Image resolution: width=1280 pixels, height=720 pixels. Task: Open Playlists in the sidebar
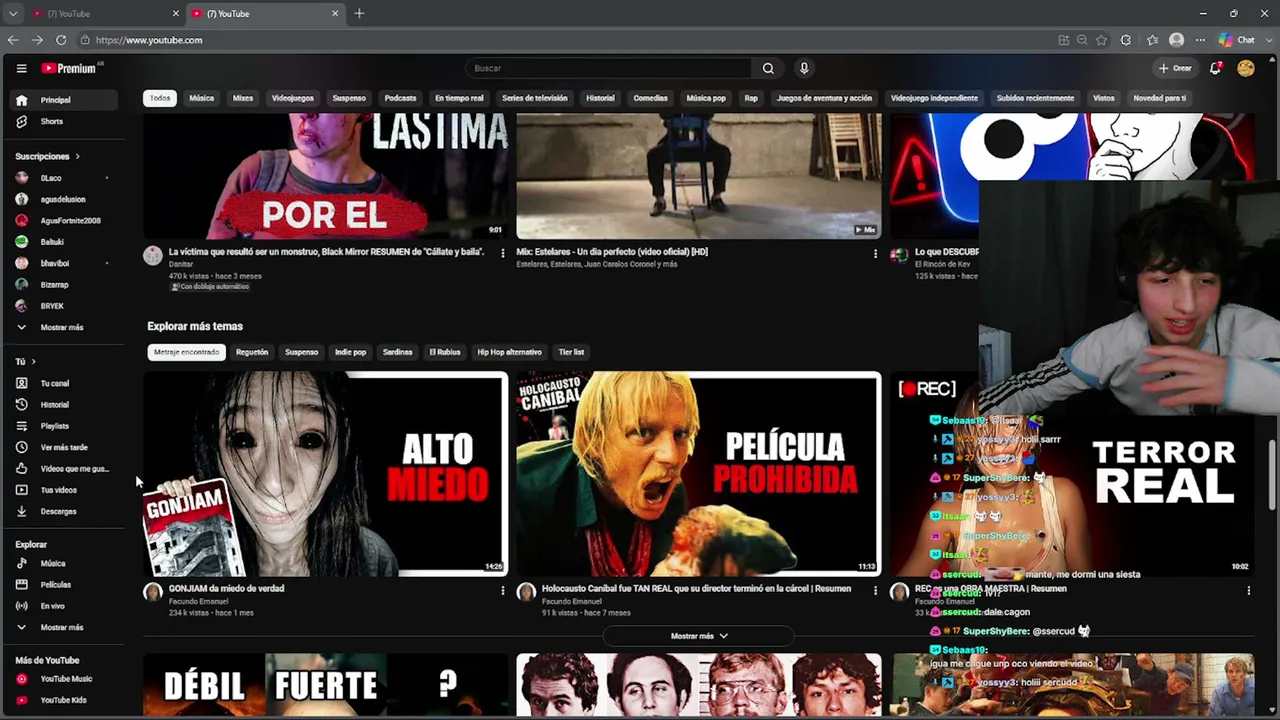coord(65,426)
